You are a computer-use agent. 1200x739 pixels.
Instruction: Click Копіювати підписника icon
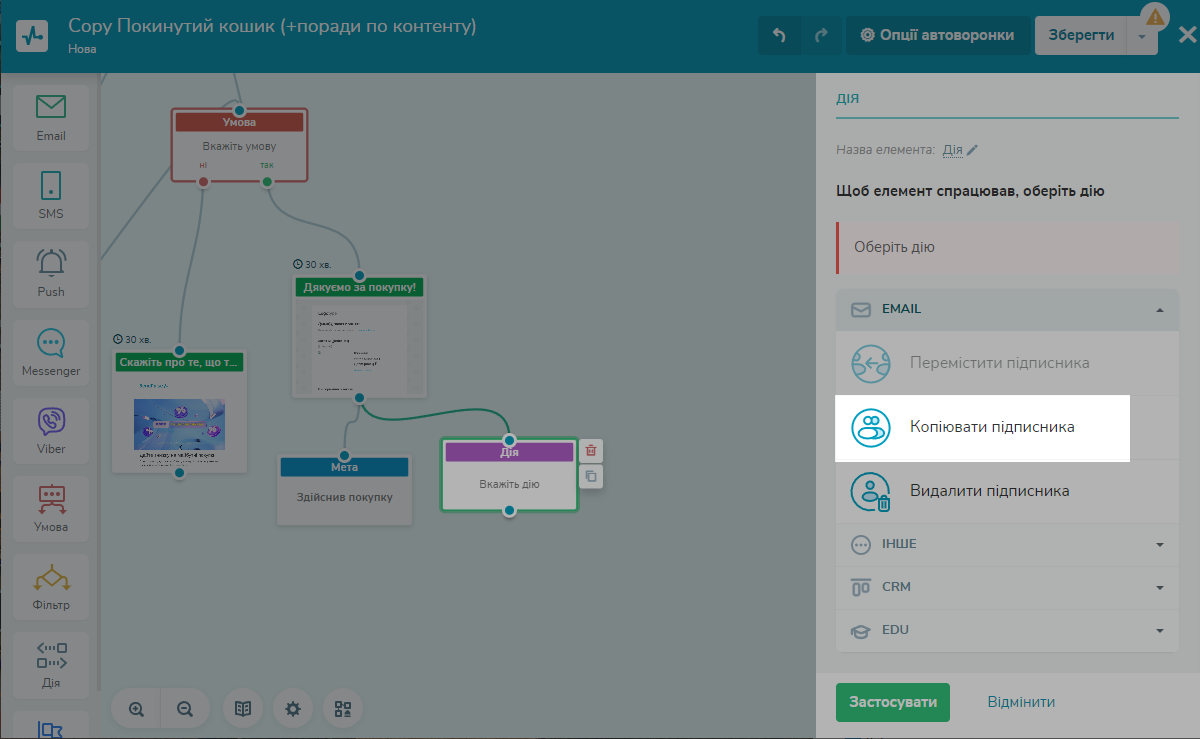(x=871, y=427)
